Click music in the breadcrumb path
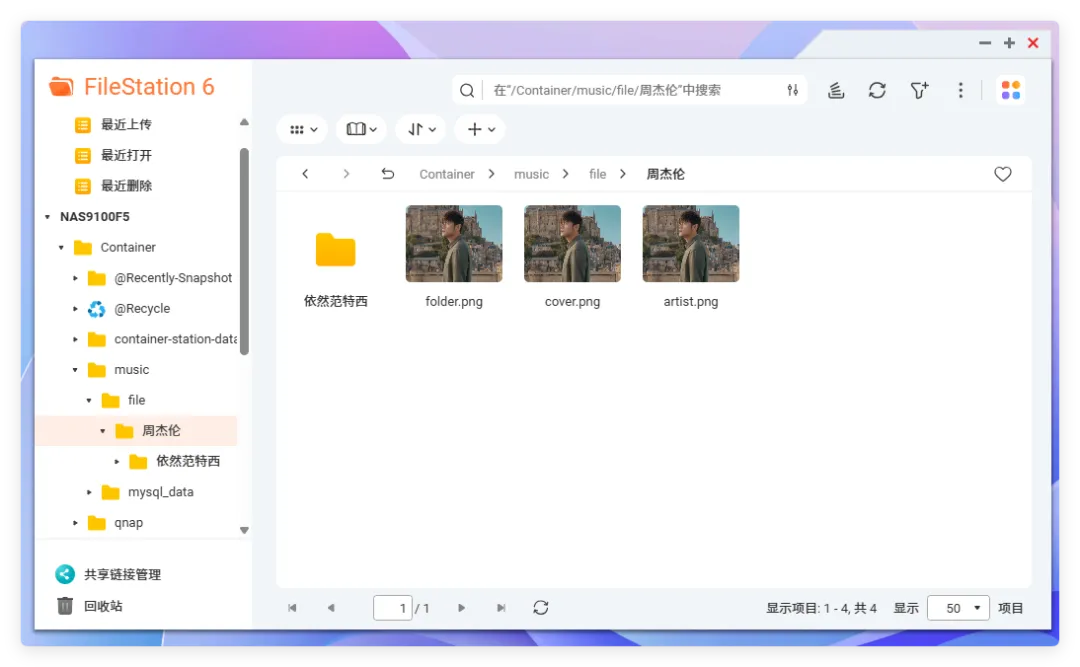 click(531, 174)
